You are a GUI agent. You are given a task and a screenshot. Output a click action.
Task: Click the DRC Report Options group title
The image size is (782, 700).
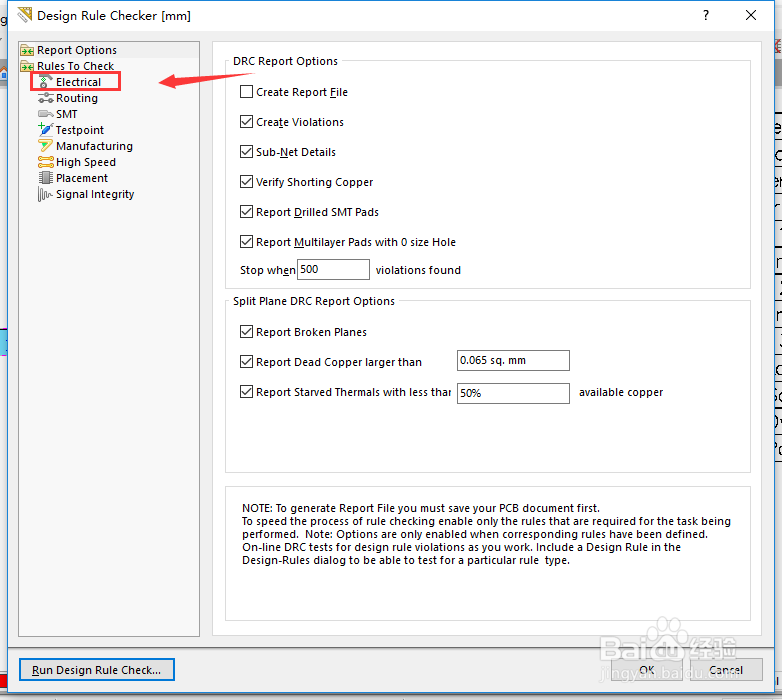[x=285, y=61]
